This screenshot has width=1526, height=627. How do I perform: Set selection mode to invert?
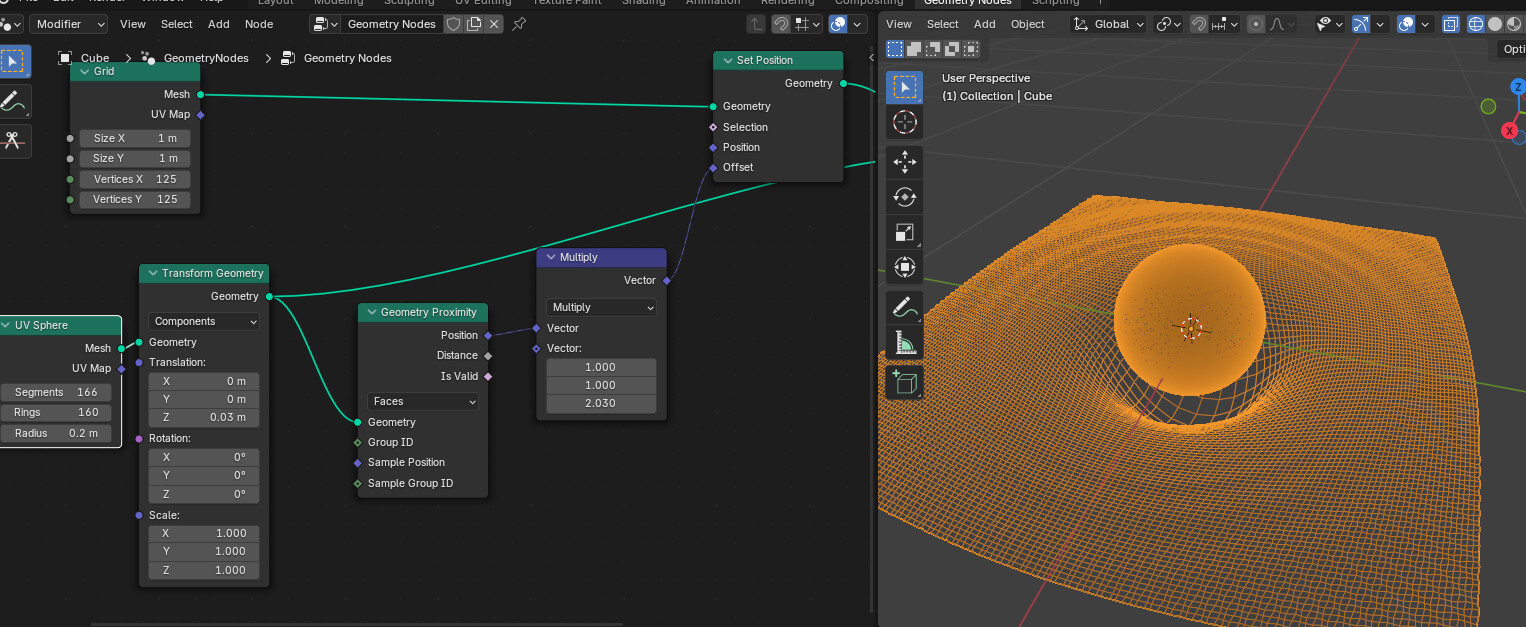click(952, 48)
